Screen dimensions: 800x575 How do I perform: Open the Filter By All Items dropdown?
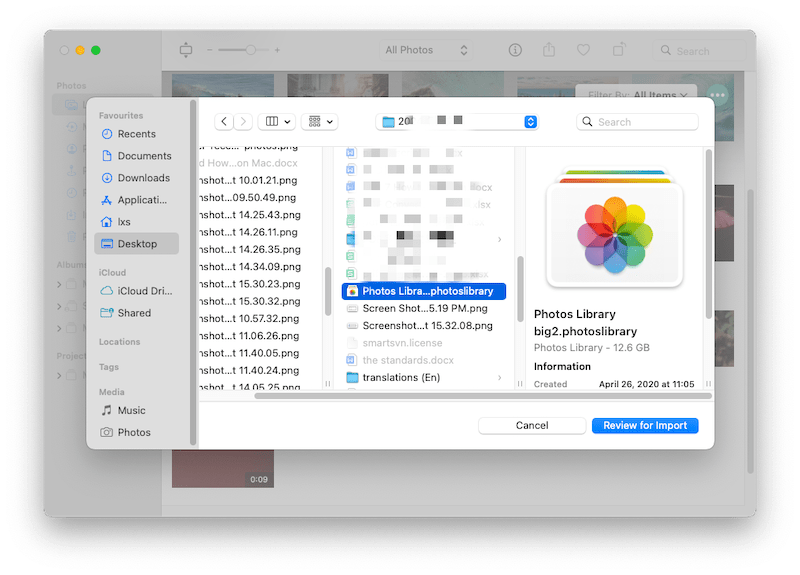point(637,93)
